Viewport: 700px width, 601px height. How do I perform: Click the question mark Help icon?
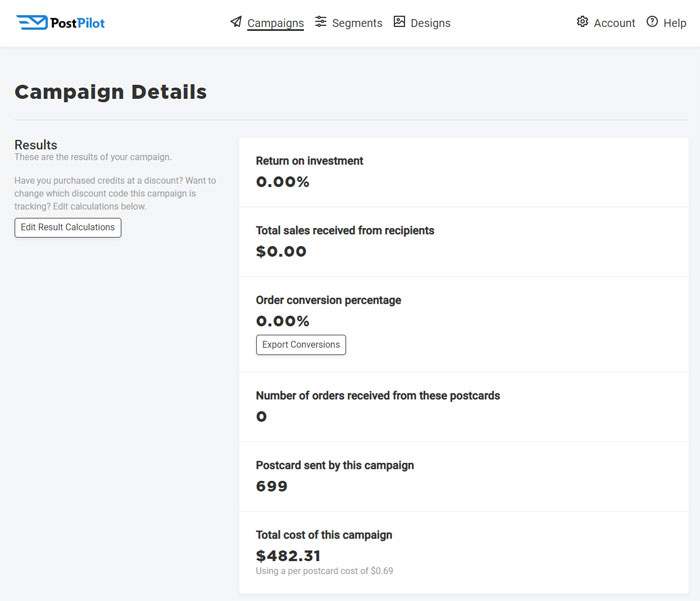point(652,21)
